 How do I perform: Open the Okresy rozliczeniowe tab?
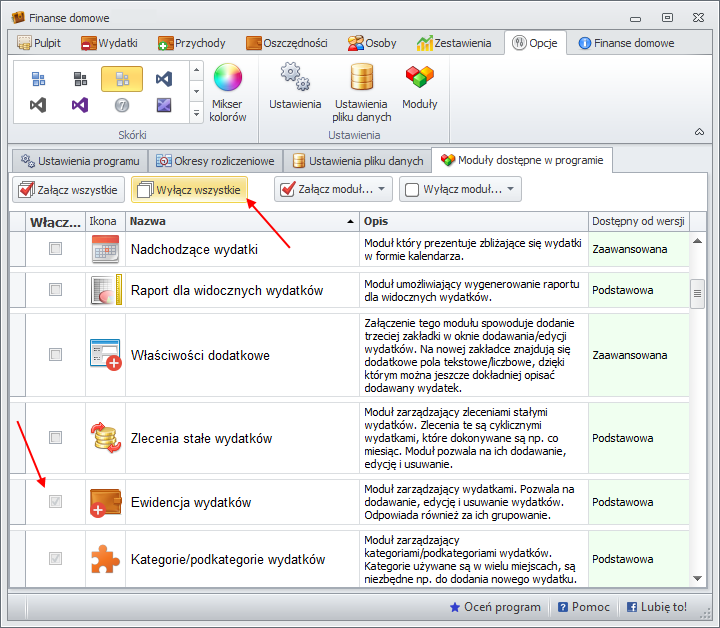coord(216,160)
